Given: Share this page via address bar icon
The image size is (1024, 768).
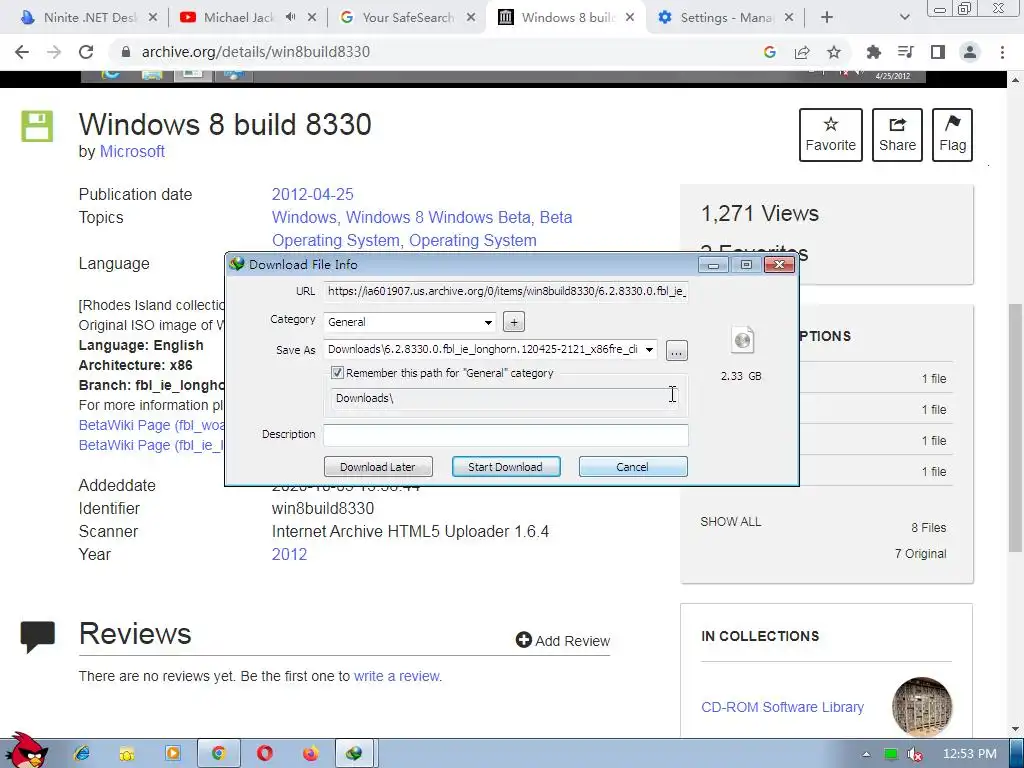Looking at the screenshot, I should (802, 52).
